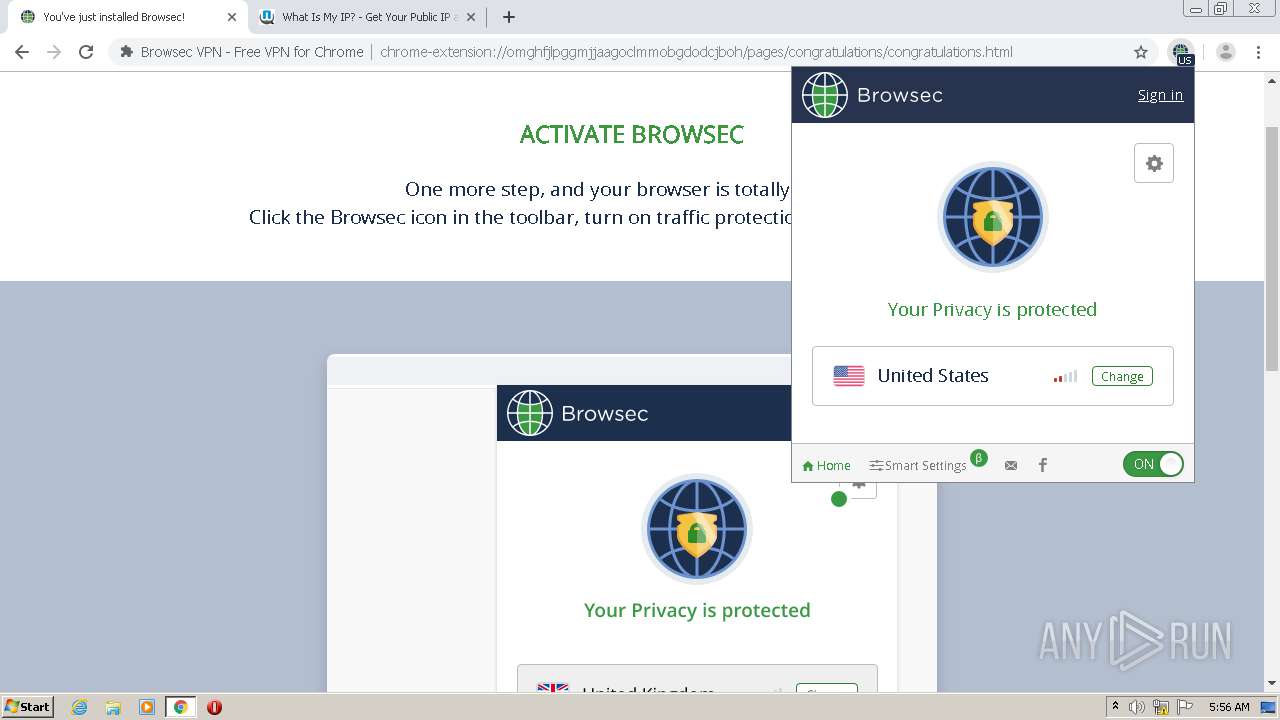Click the Browsec extension icon in Chrome toolbar
1280x720 pixels.
click(1181, 52)
